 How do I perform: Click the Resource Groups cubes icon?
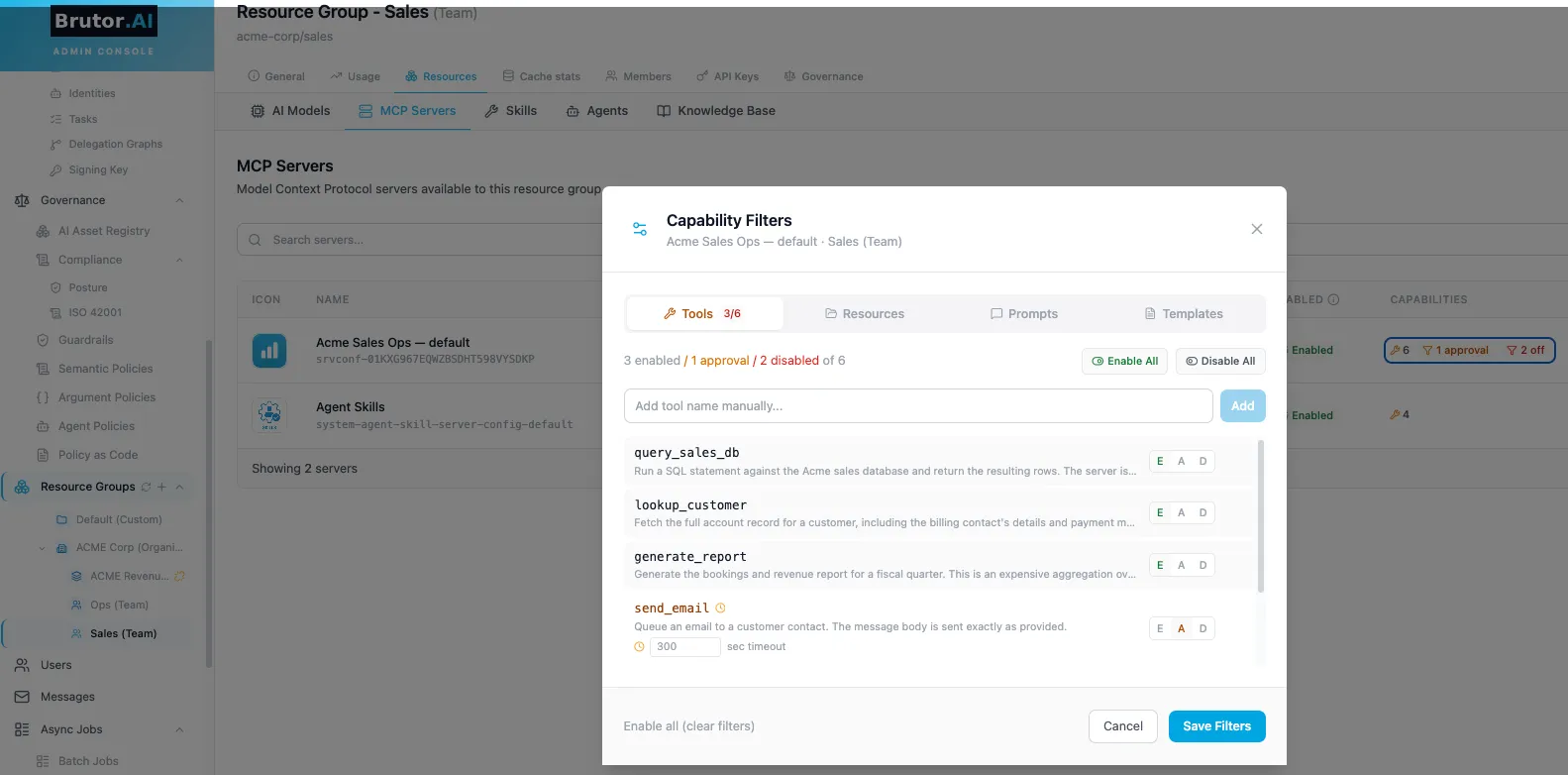(x=22, y=487)
